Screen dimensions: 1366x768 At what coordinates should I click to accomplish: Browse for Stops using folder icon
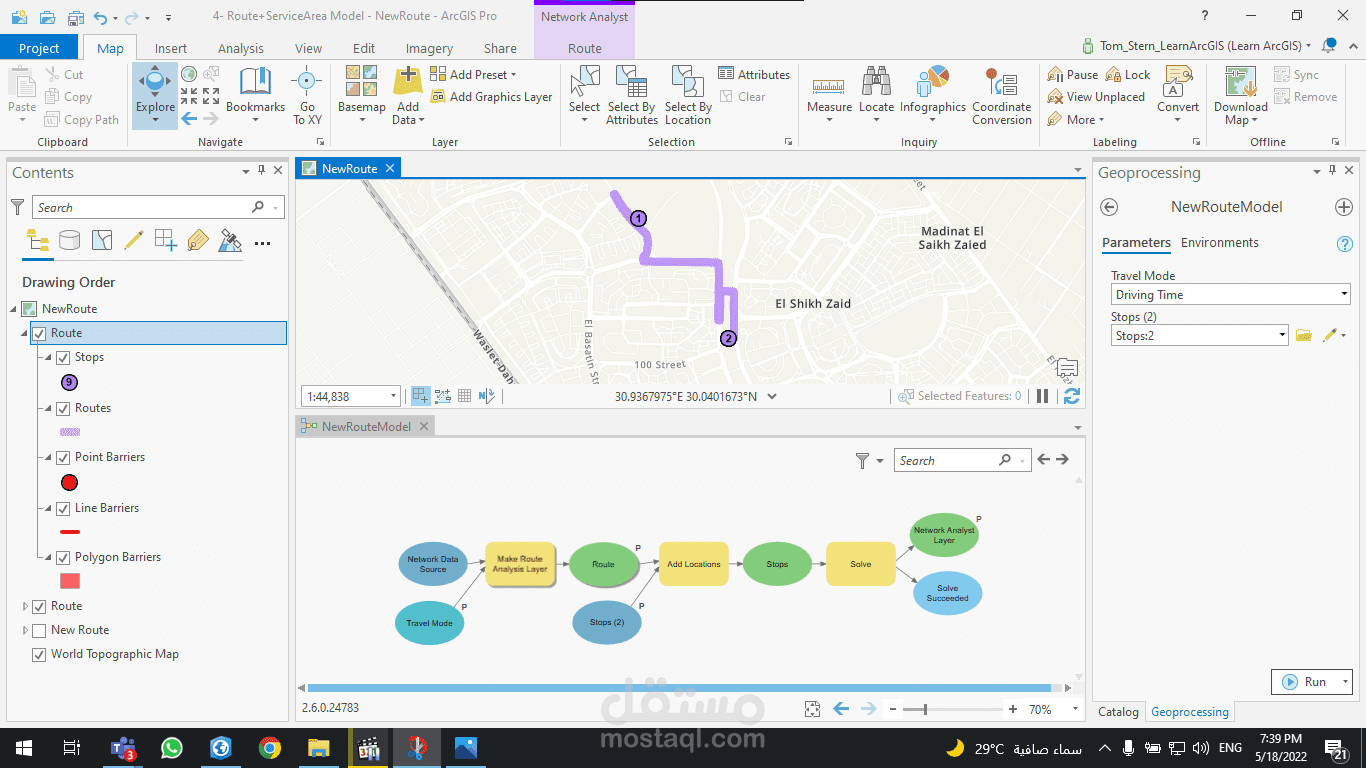1303,336
